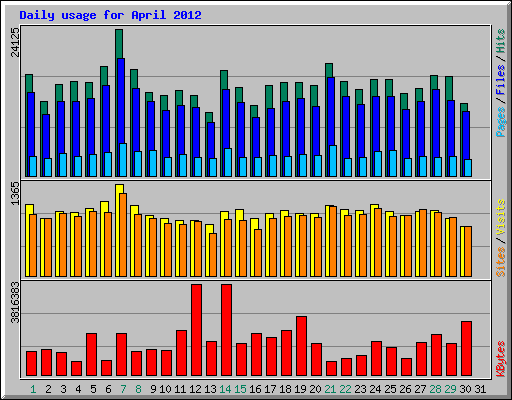Click the 'Daily usage for April 2012' title

tap(110, 15)
